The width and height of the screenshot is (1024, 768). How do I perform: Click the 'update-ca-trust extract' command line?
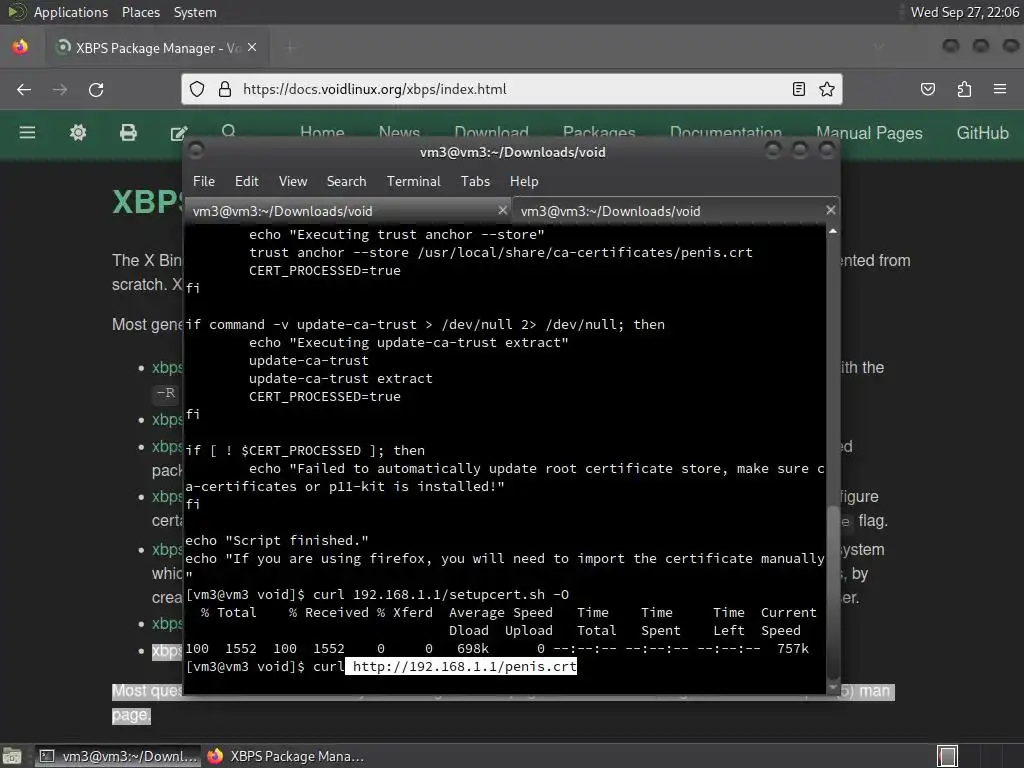[x=340, y=379]
